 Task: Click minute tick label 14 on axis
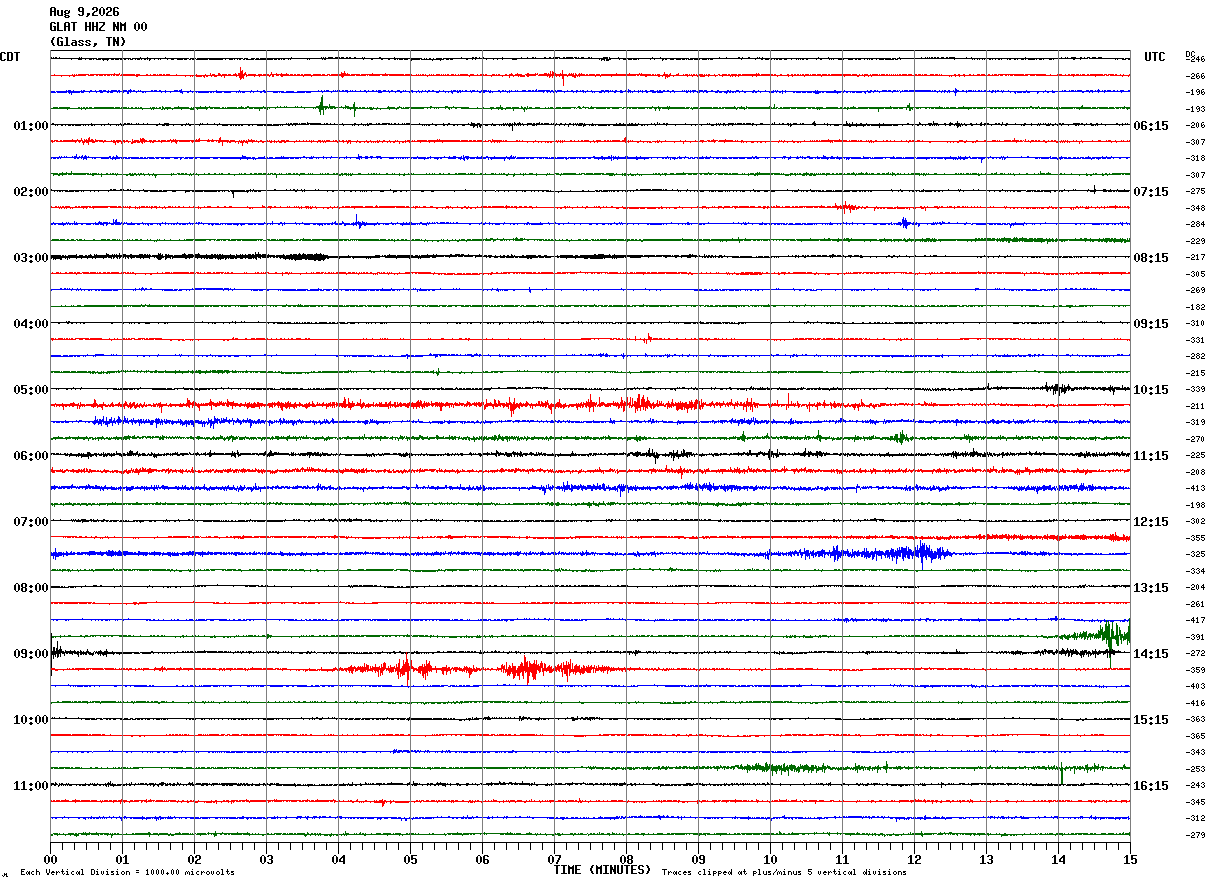1058,859
